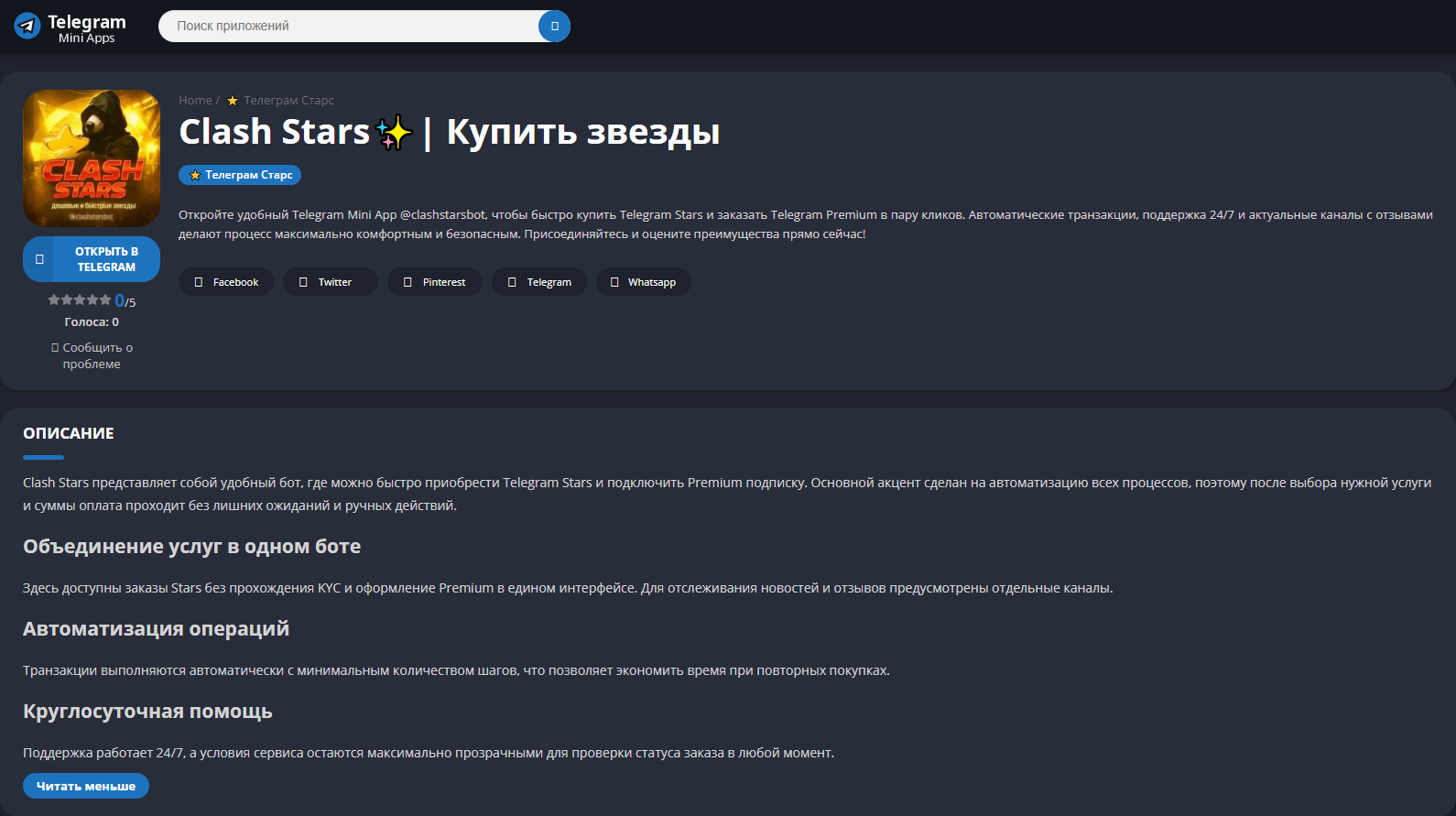
Task: Open the Телеграм Старс breadcrumb link
Action: (x=288, y=101)
